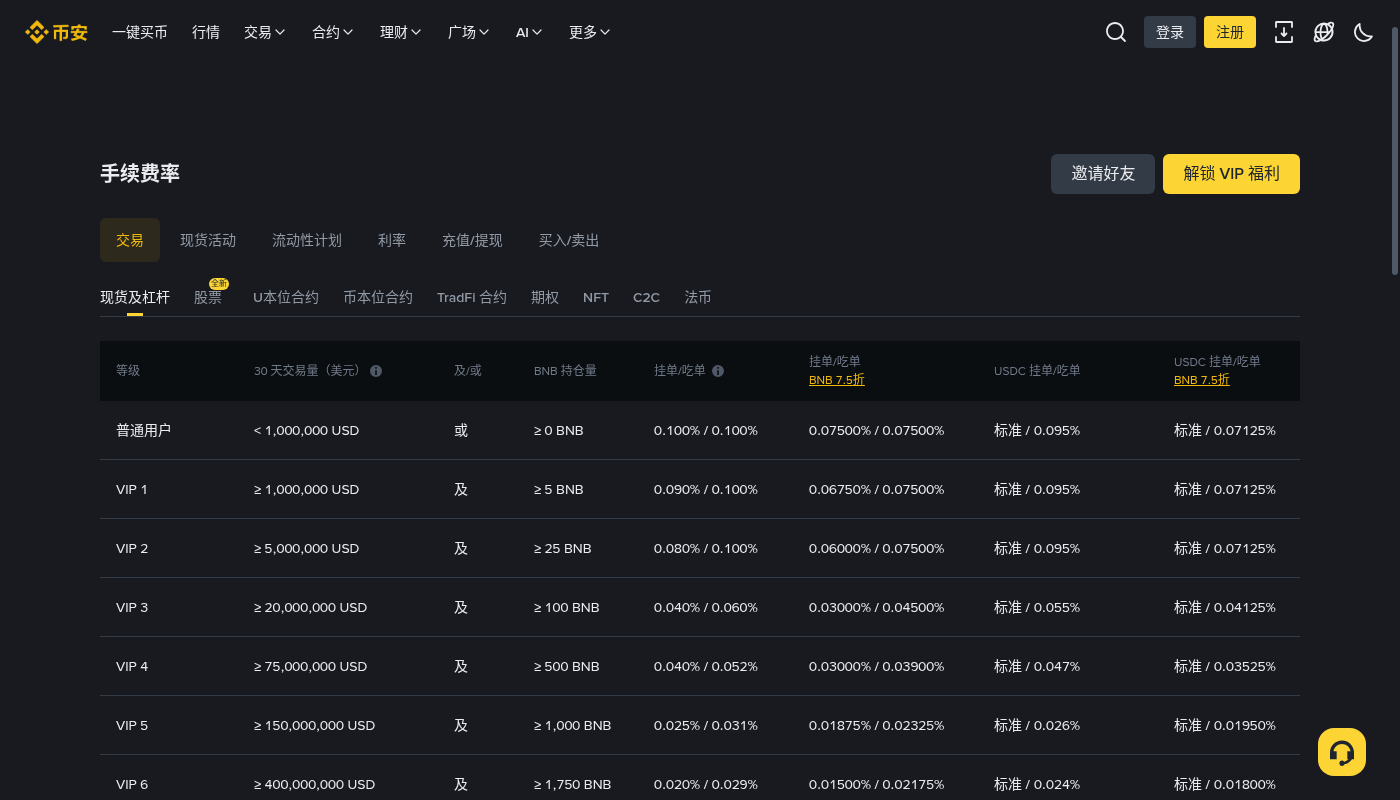Click info icon next to 30天交易量

(x=376, y=371)
